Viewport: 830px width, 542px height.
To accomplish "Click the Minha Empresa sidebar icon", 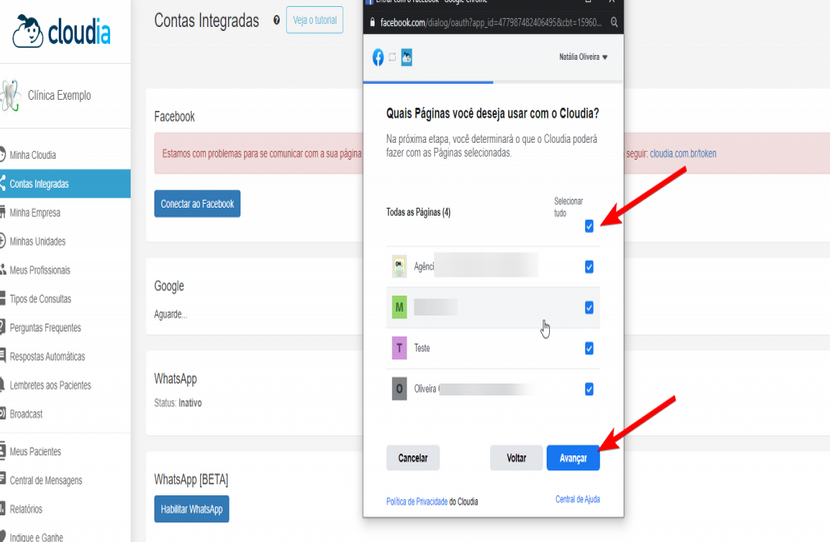I will 3,212.
